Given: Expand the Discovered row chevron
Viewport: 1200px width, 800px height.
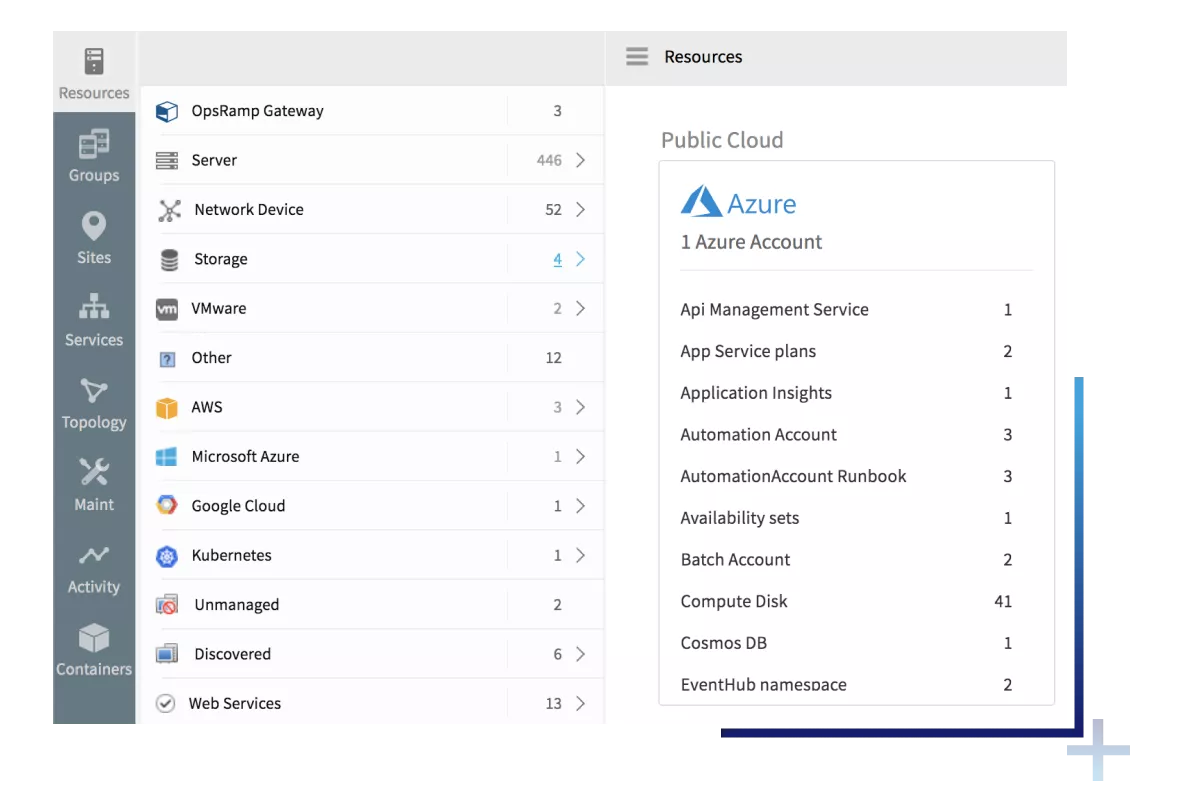Looking at the screenshot, I should (x=581, y=654).
